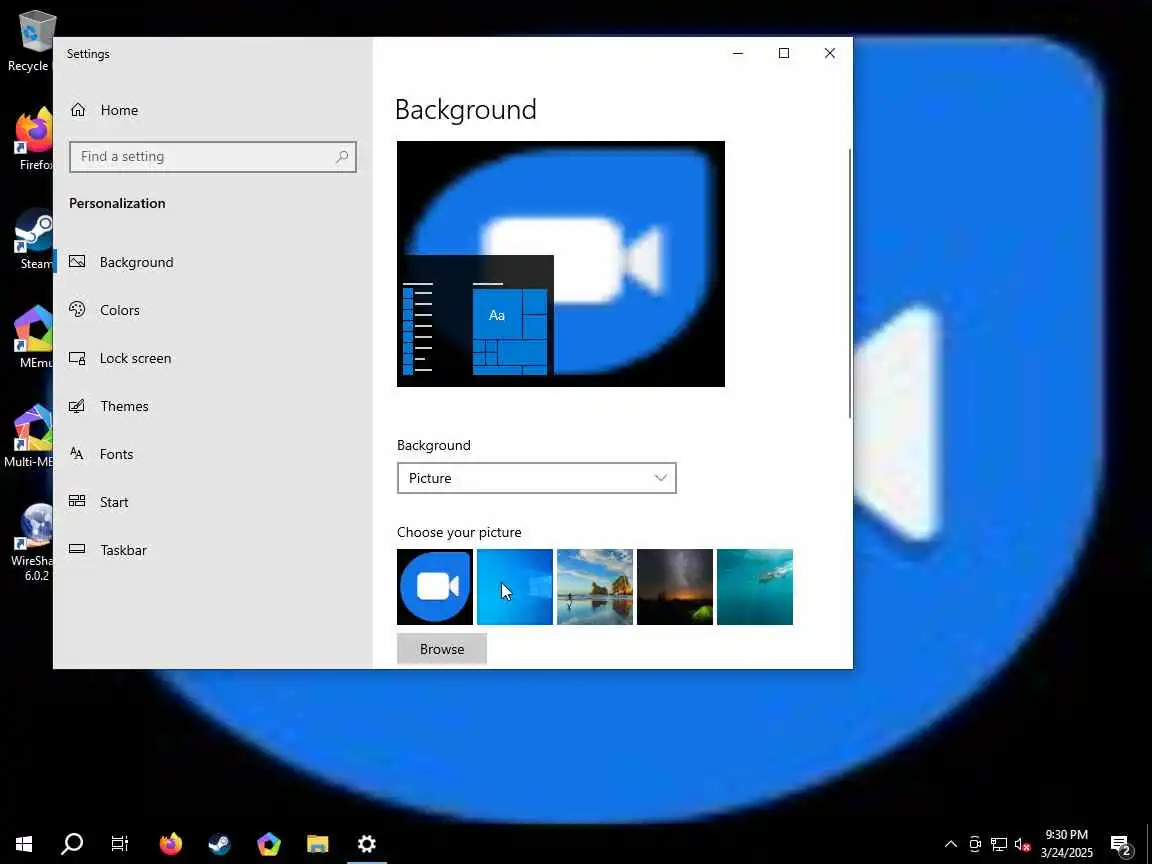Click the background preview image
Viewport: 1152px width, 864px height.
(x=561, y=264)
